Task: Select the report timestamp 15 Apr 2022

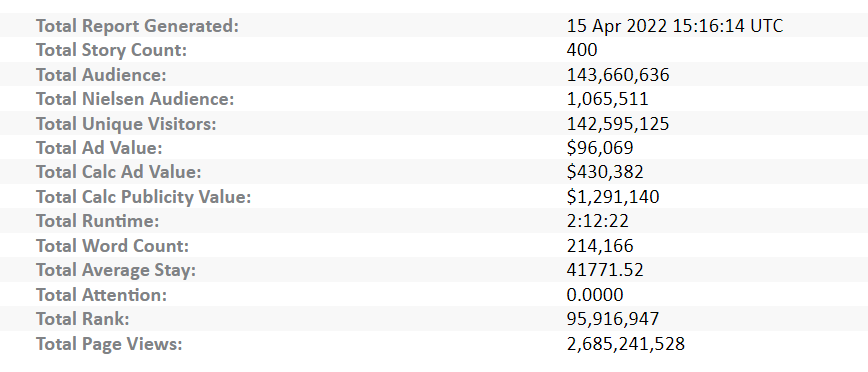Action: point(675,26)
